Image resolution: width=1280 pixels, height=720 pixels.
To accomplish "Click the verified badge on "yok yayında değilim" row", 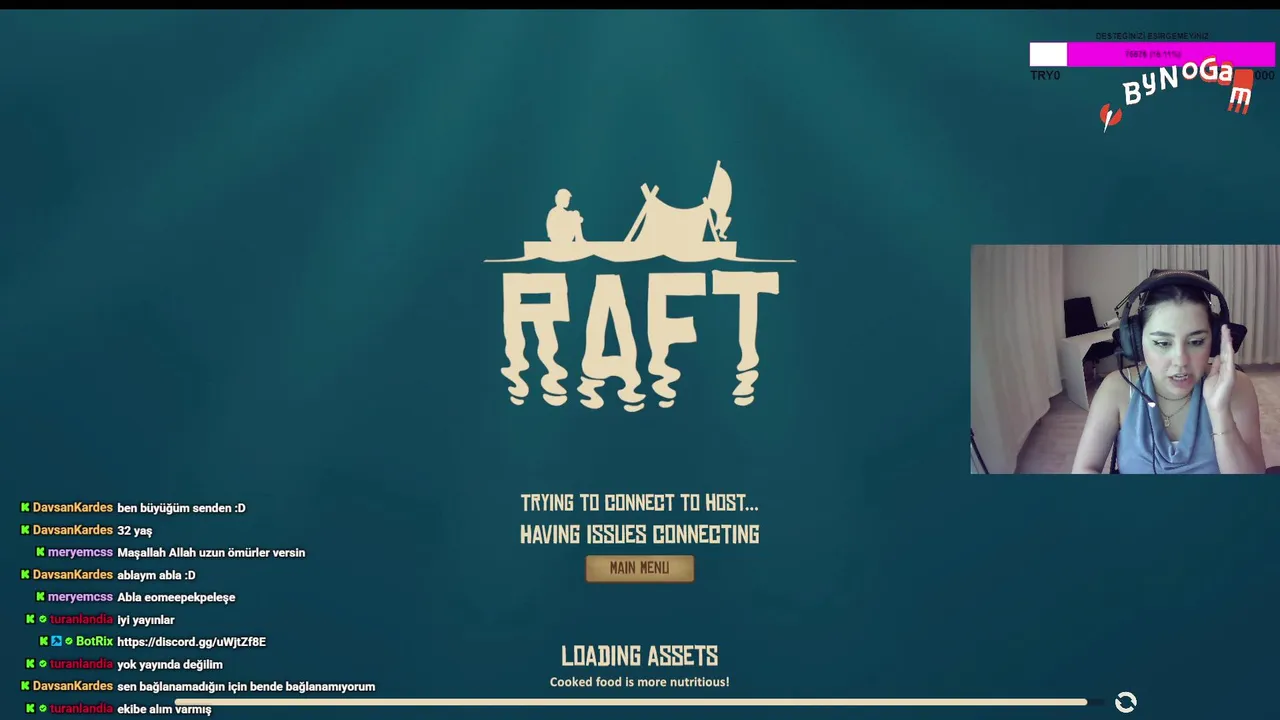I will point(43,664).
